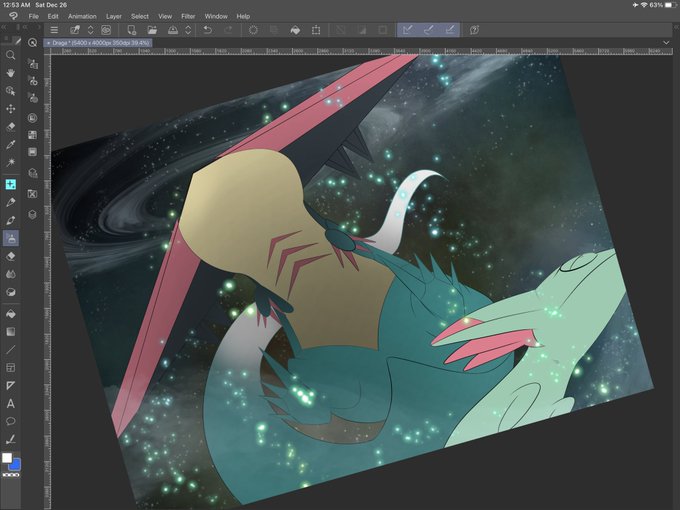Collapse the left palette dock arrows
Viewport: 680px width, 510px height.
click(x=3, y=27)
